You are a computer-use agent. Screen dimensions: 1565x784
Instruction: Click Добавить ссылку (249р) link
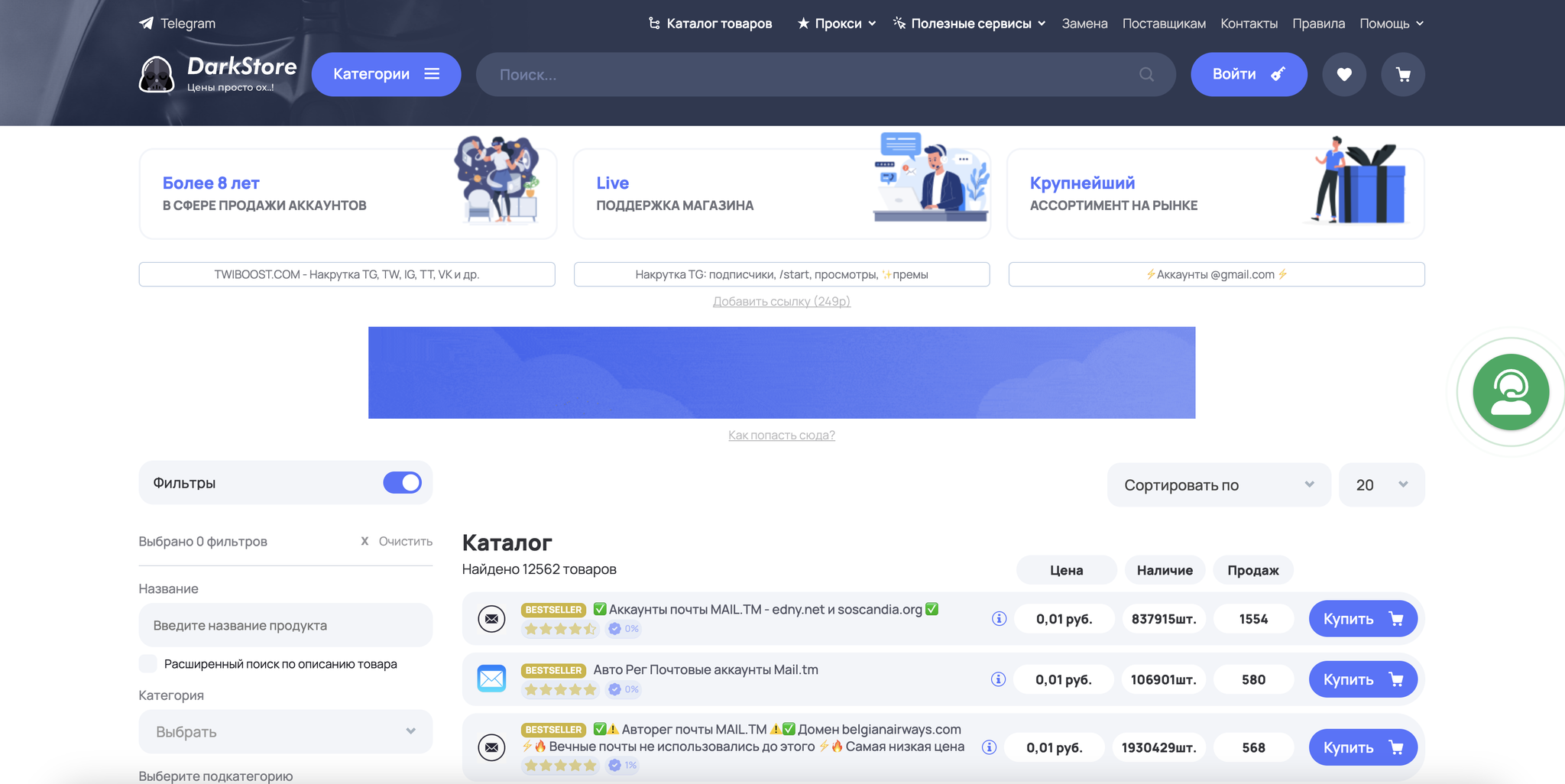(781, 301)
